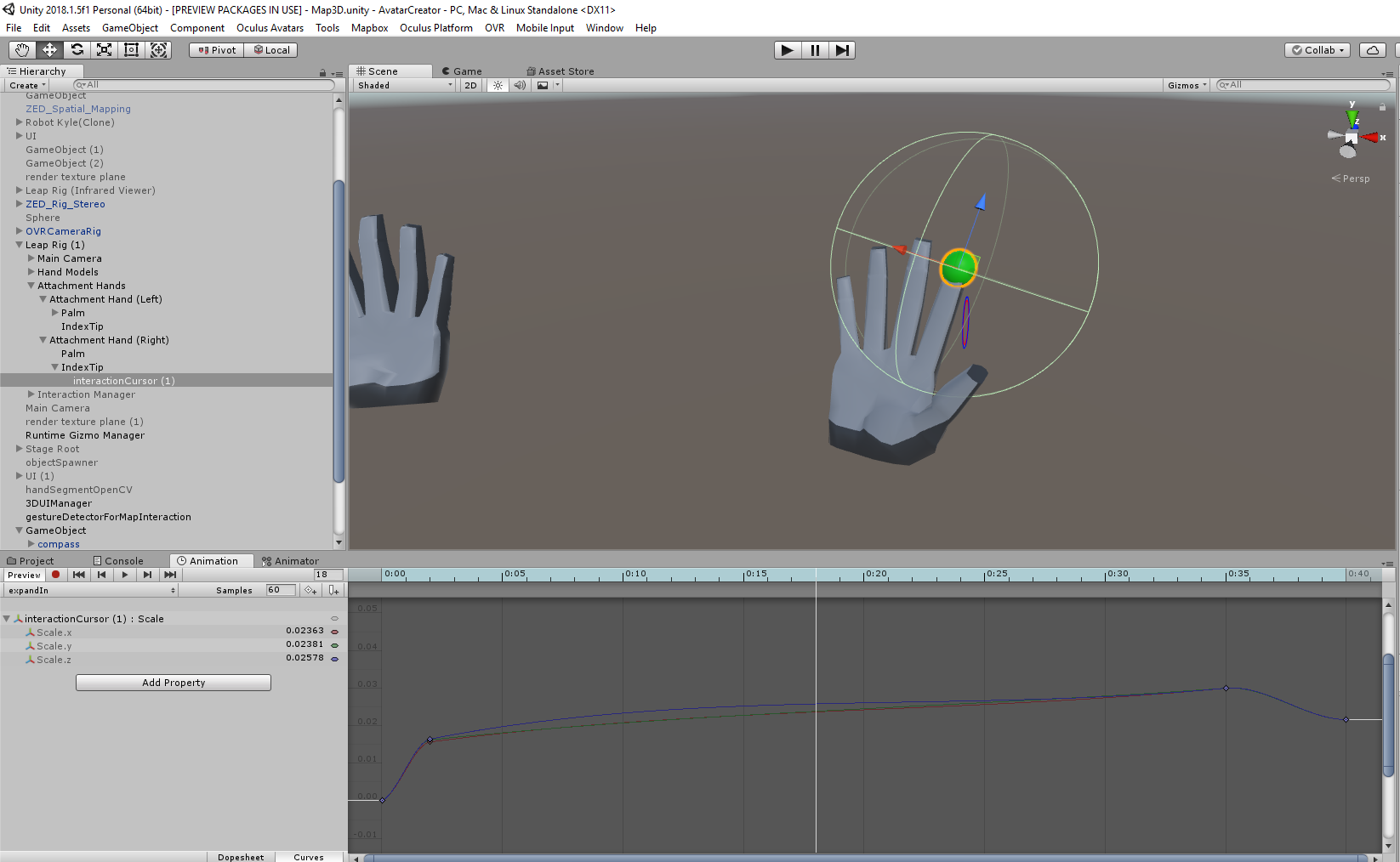Viewport: 1400px width, 862px height.
Task: Click the Scale.y keyframe indicator
Action: point(334,645)
